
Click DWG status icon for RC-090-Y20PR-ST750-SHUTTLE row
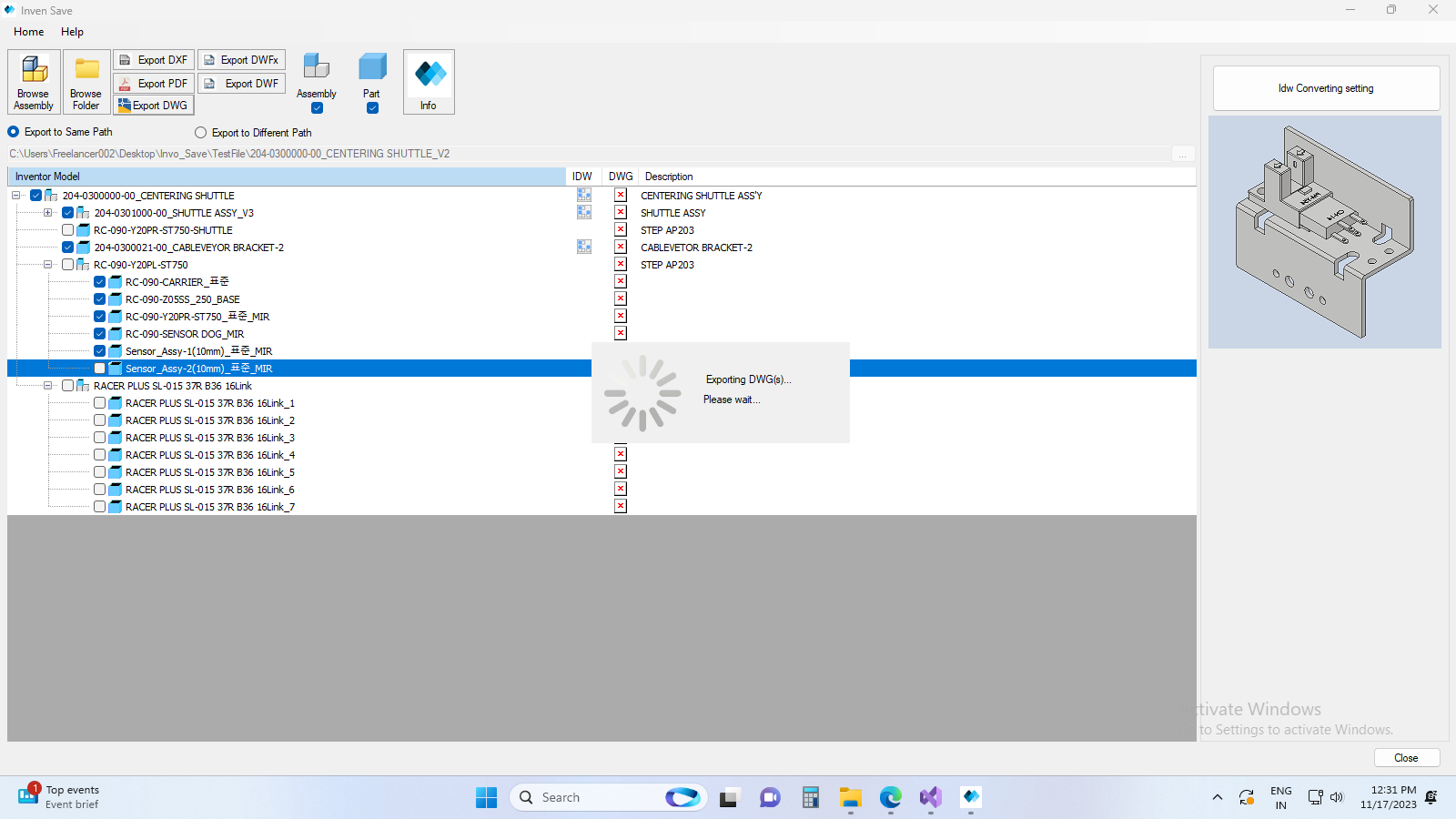click(621, 229)
